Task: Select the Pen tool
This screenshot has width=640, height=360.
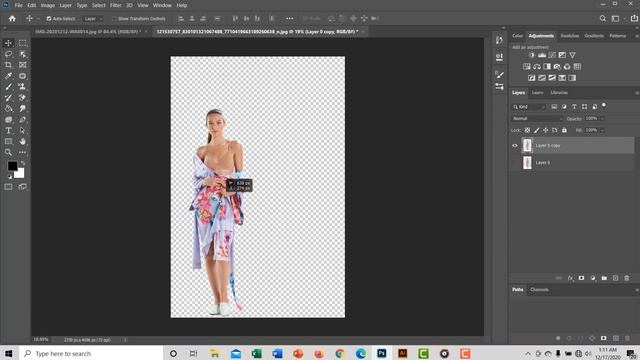Action: pyautogui.click(x=22, y=120)
